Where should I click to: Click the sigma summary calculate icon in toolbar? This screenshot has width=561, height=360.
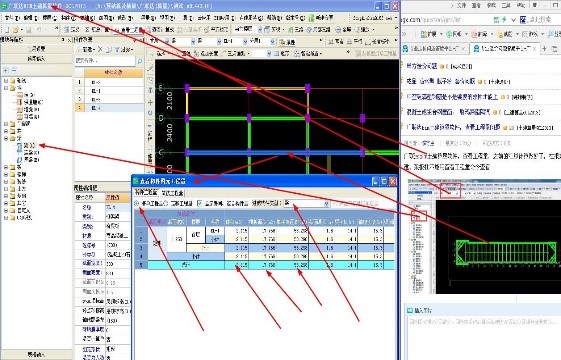(88, 29)
